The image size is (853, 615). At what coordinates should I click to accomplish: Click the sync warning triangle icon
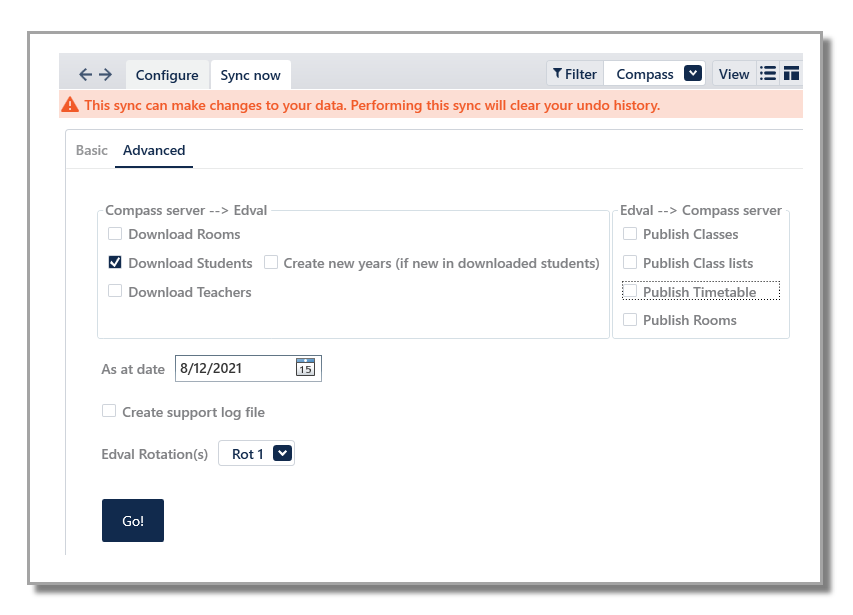pos(70,104)
